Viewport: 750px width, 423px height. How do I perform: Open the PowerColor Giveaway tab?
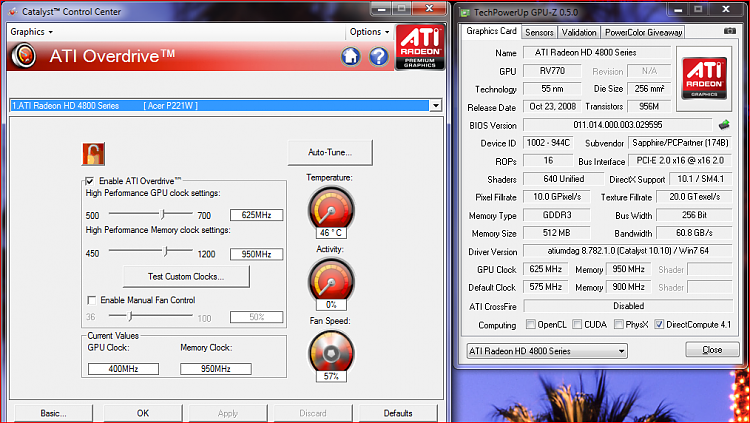click(x=643, y=33)
